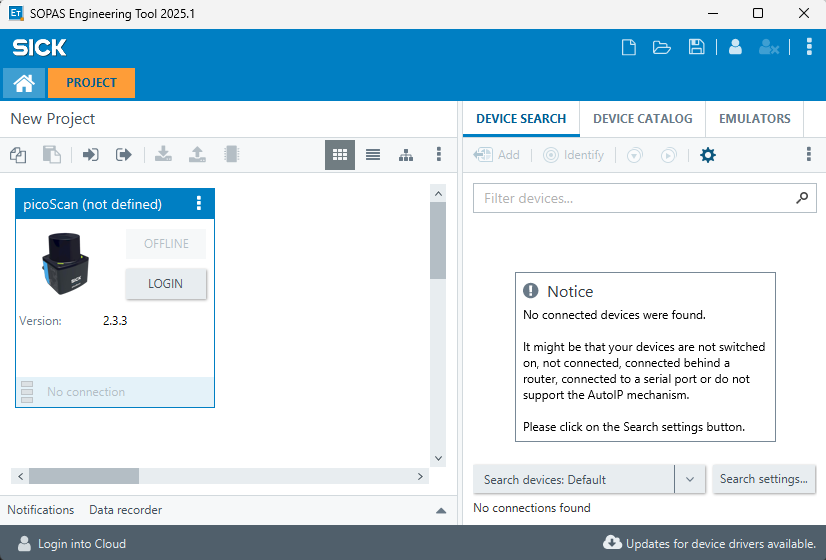
Task: Click the user logout icon in header
Action: pos(769,47)
